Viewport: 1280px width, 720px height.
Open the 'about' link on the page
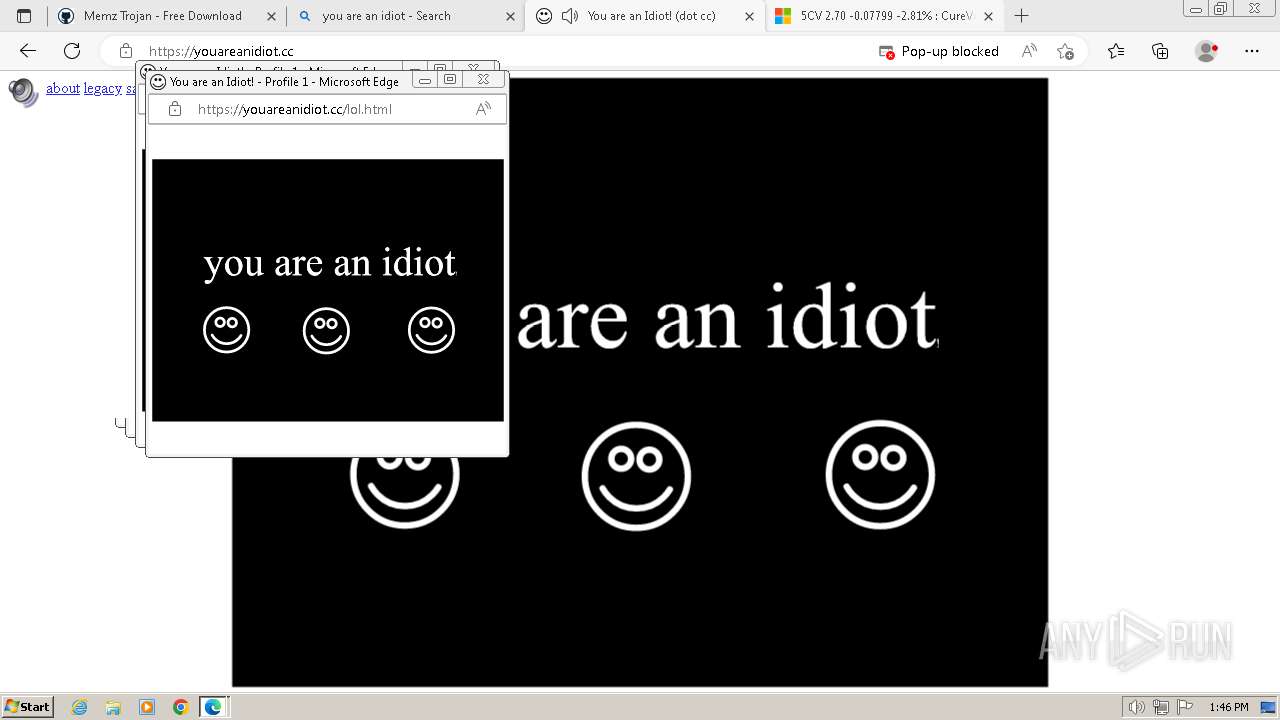(x=63, y=89)
